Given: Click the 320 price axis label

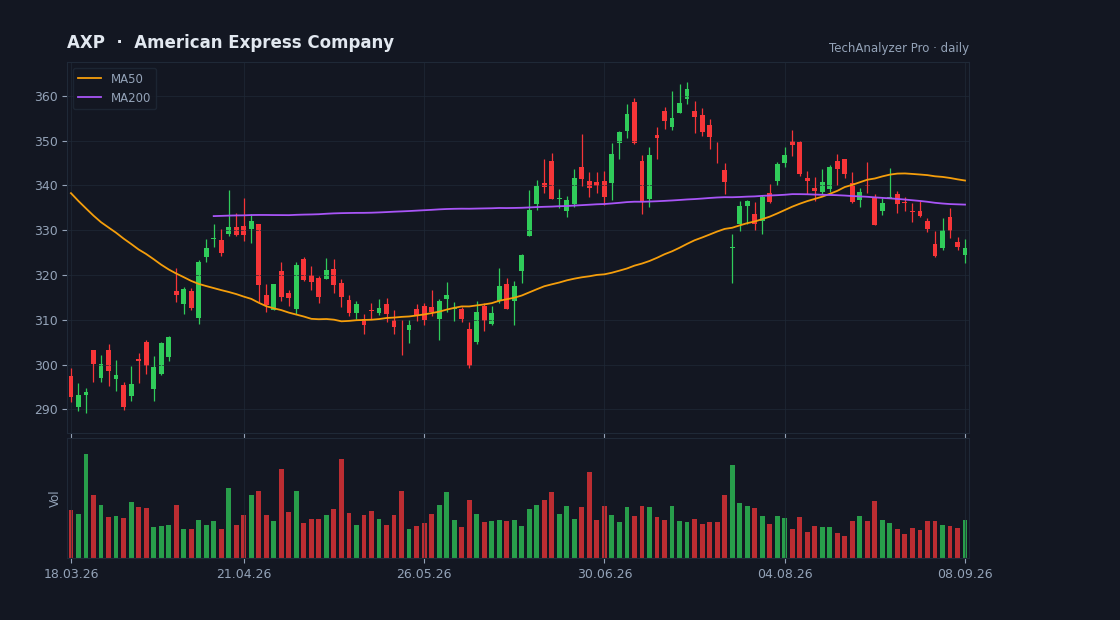Looking at the screenshot, I should click(x=46, y=276).
